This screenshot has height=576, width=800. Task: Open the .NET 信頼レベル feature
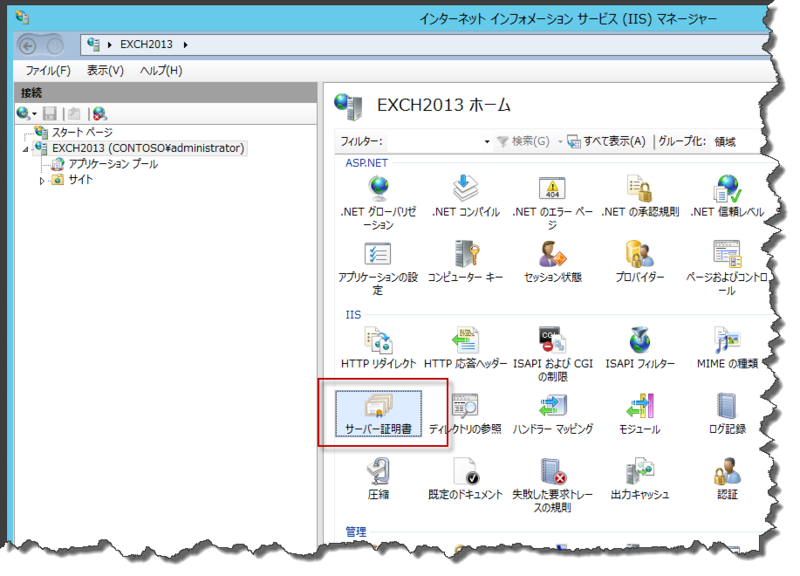(727, 196)
